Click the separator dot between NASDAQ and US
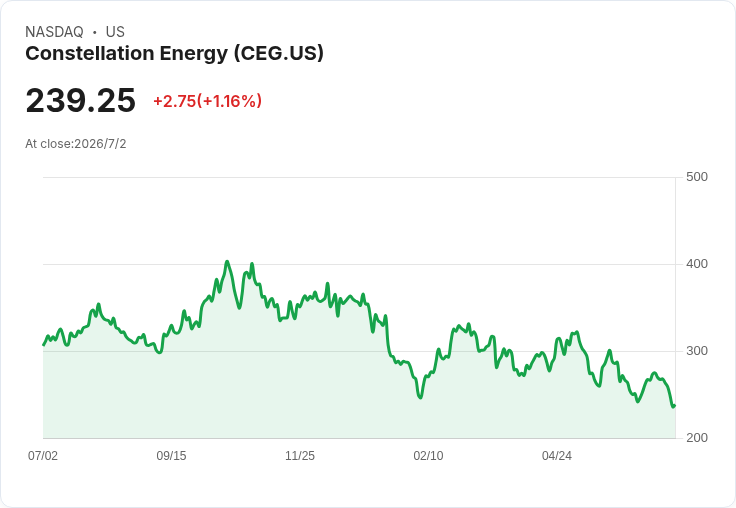Viewport: 736px width, 508px height. pos(94,32)
